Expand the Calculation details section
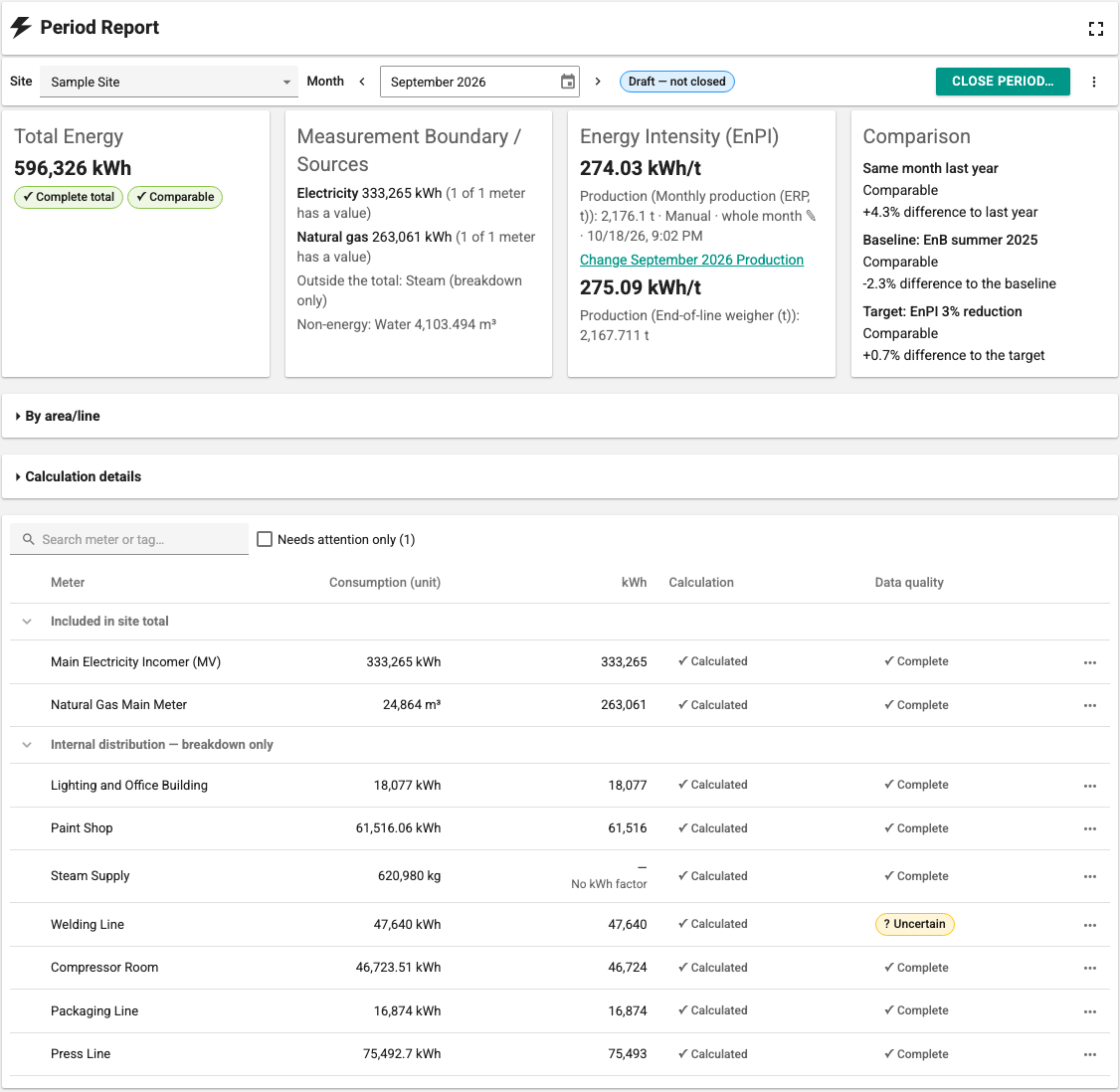The width and height of the screenshot is (1120, 1092). [560, 476]
